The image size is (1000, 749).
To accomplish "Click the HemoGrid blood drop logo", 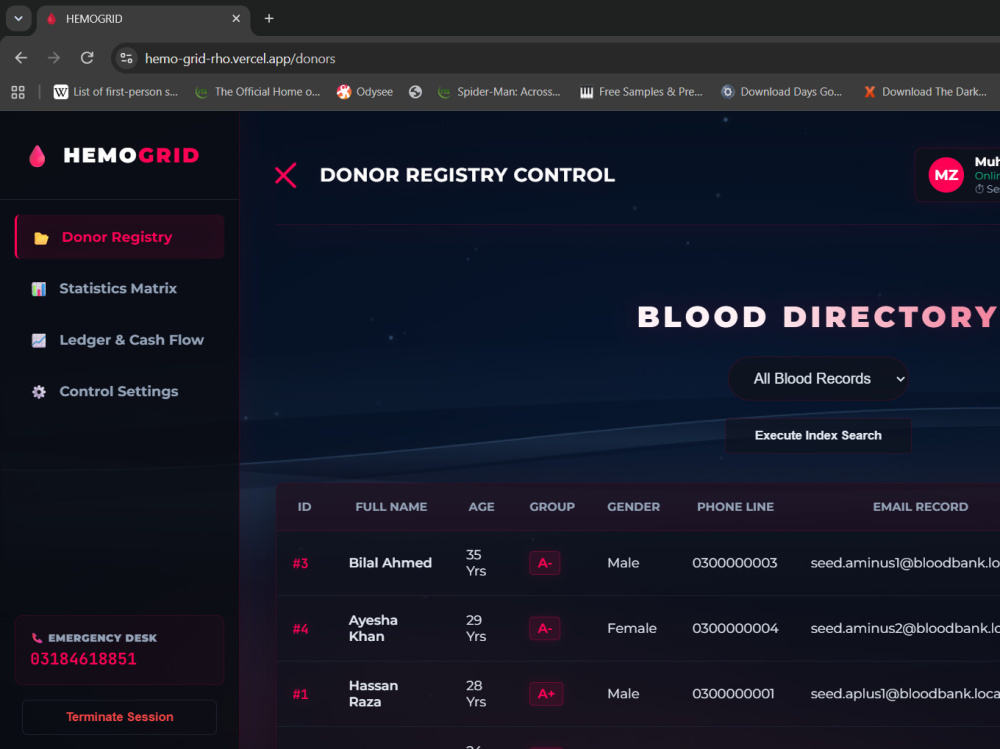I will [38, 156].
